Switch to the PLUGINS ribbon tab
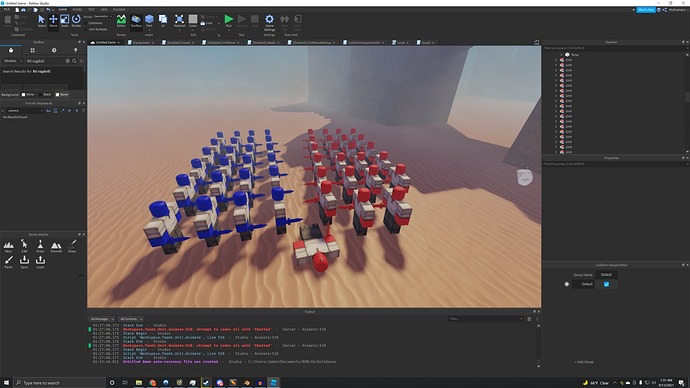690x388 pixels. pyautogui.click(x=119, y=9)
